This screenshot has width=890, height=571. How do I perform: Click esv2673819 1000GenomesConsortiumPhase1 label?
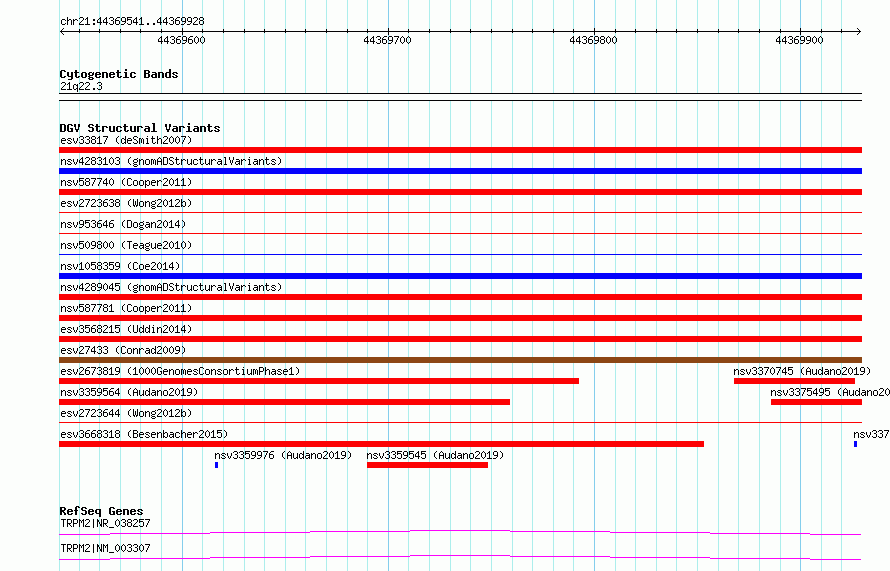[180, 371]
